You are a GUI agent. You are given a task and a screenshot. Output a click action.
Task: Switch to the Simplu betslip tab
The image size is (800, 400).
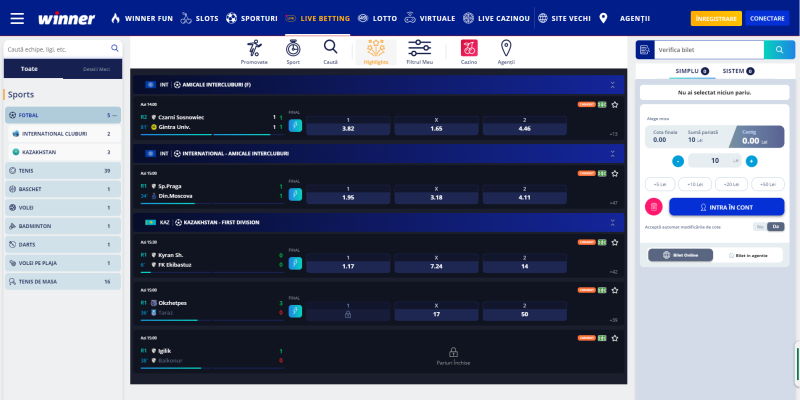692,71
